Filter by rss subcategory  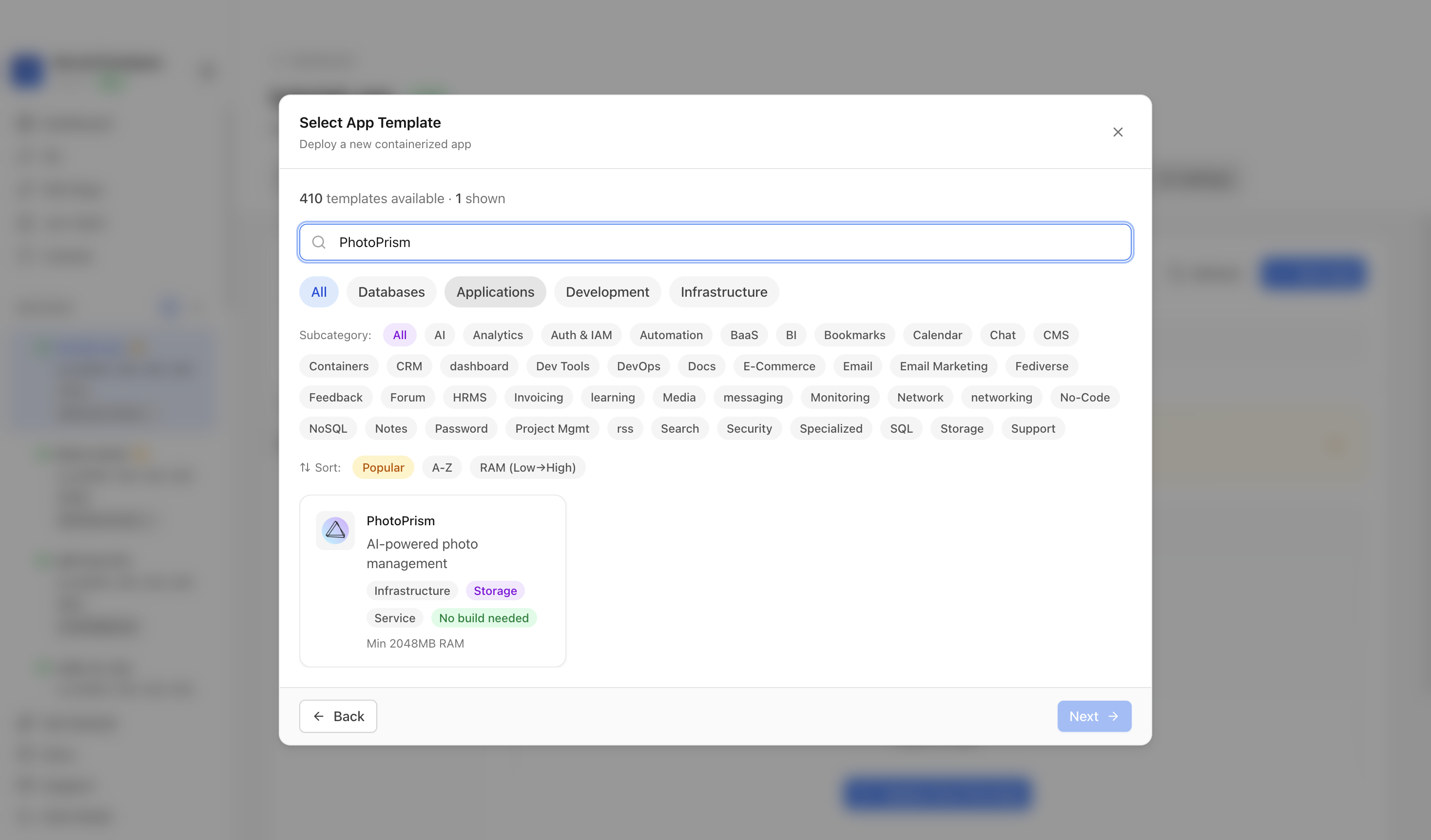tap(625, 428)
